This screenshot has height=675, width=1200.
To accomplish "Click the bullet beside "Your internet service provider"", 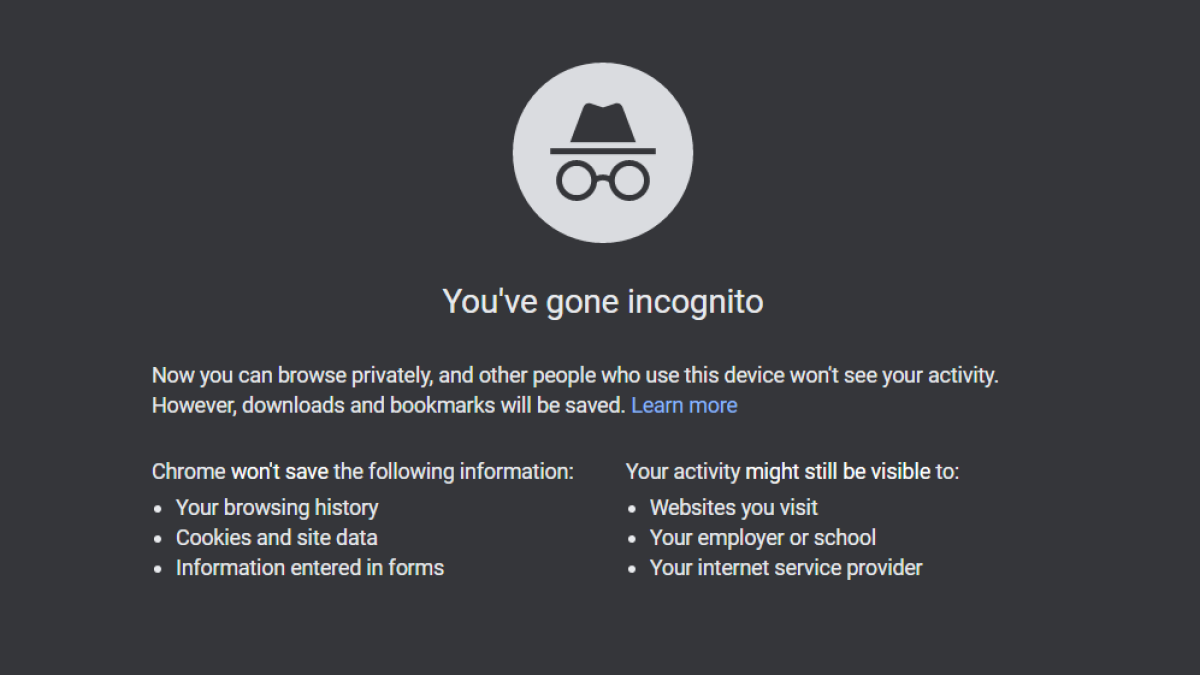I will click(631, 568).
